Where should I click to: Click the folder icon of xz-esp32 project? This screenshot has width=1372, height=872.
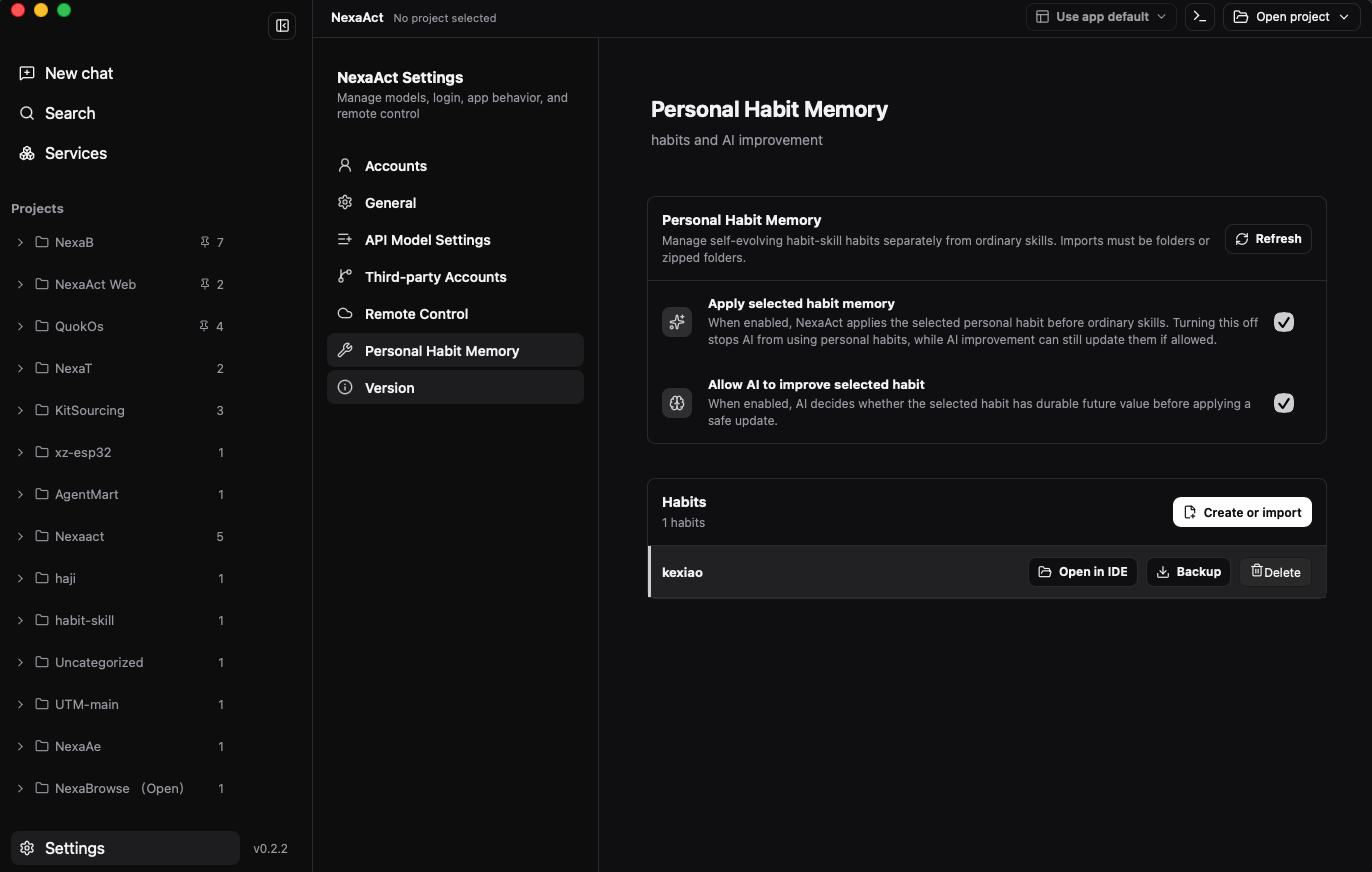point(42,452)
